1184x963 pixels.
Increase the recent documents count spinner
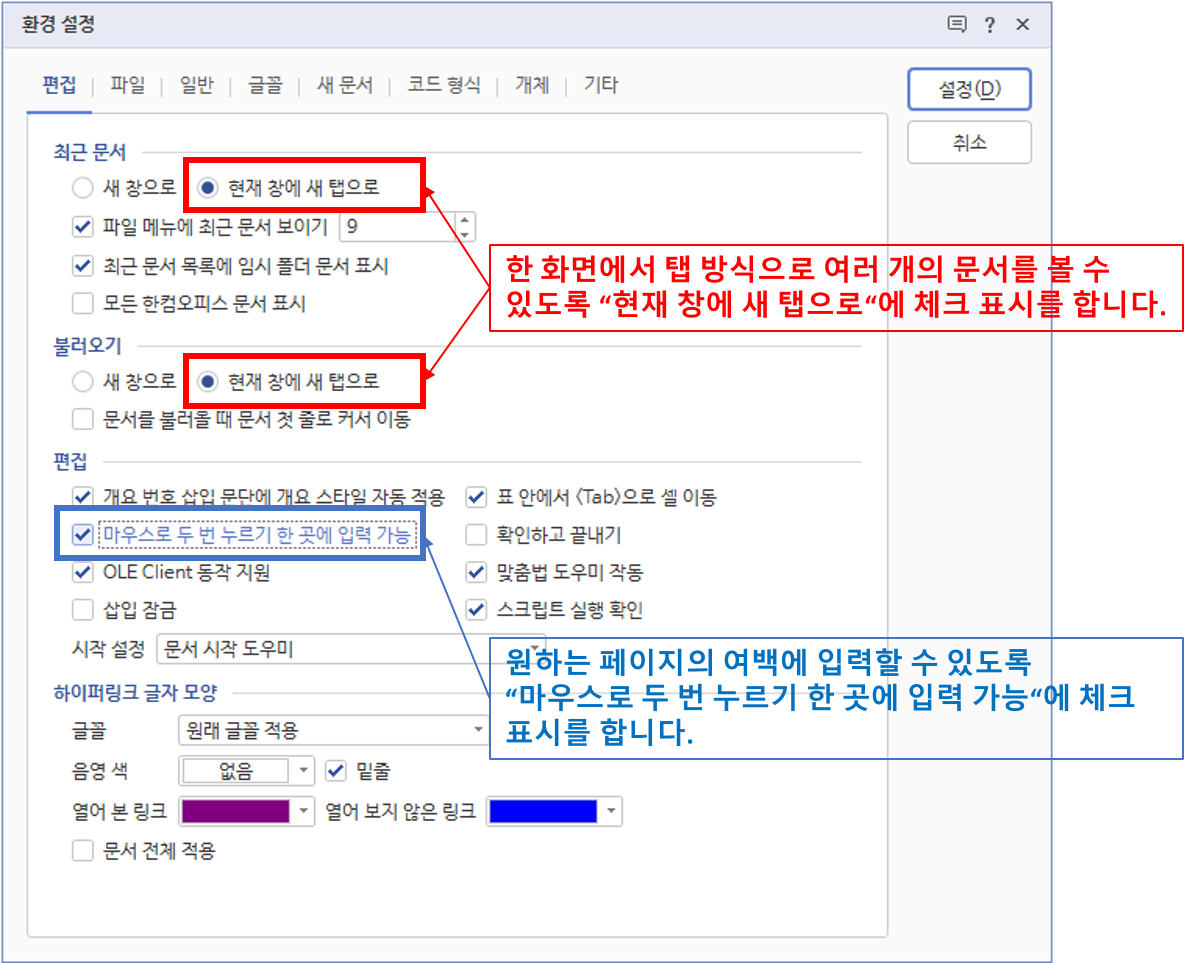coord(464,220)
